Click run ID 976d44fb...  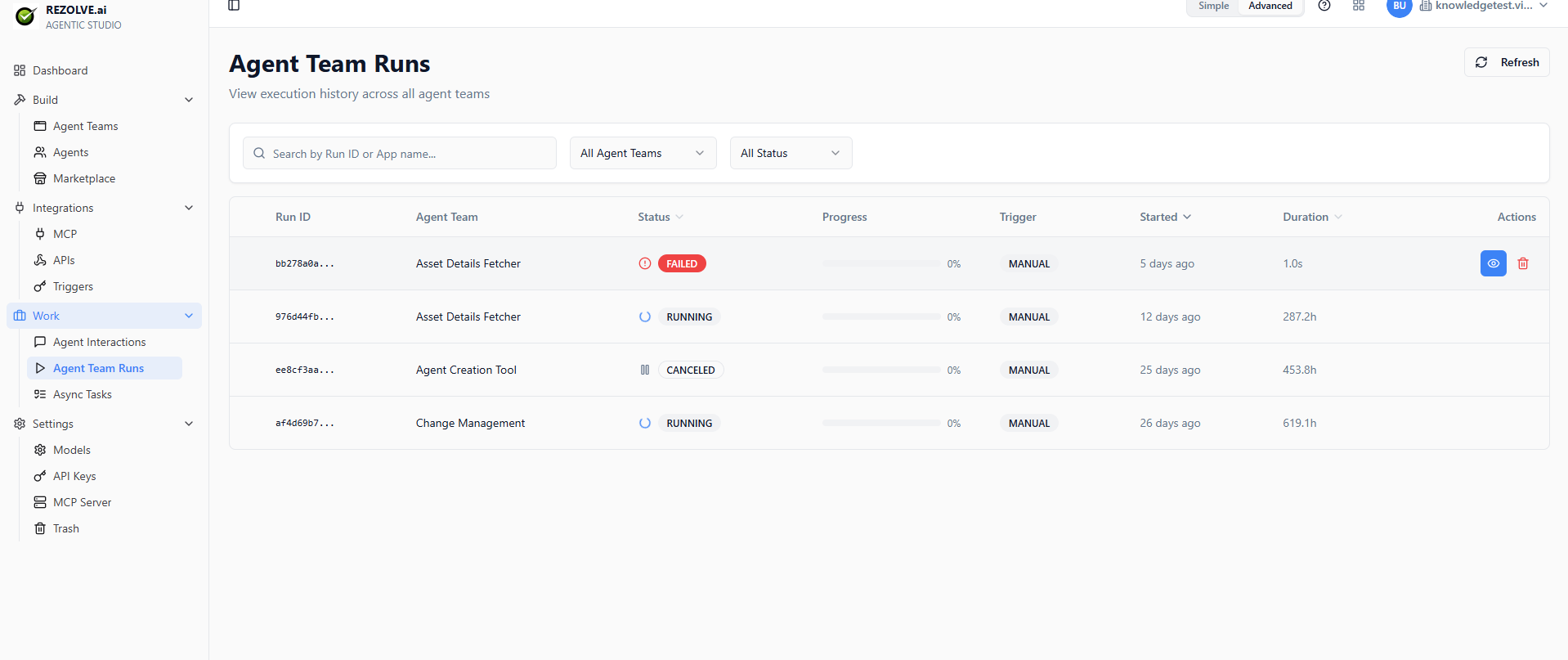[x=304, y=317]
